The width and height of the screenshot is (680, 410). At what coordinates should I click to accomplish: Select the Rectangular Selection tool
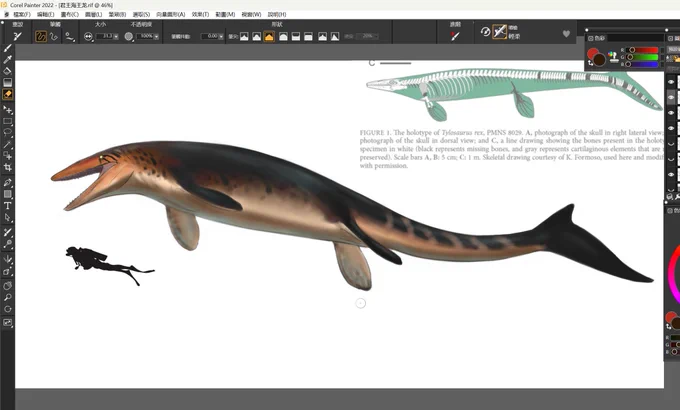7,121
